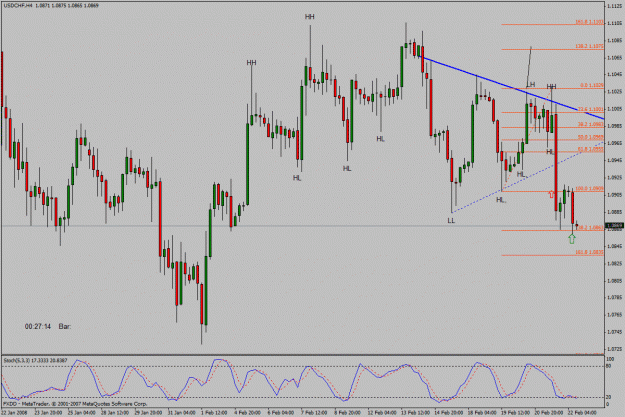The image size is (625, 417).
Task: Click the 20 Feb 20:00 time label
Action: [x=549, y=413]
